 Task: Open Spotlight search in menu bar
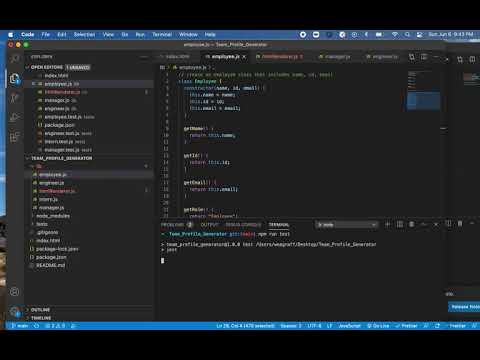(407, 34)
